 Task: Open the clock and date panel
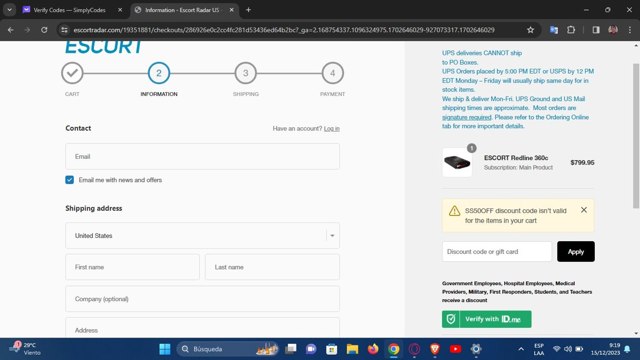(605, 349)
